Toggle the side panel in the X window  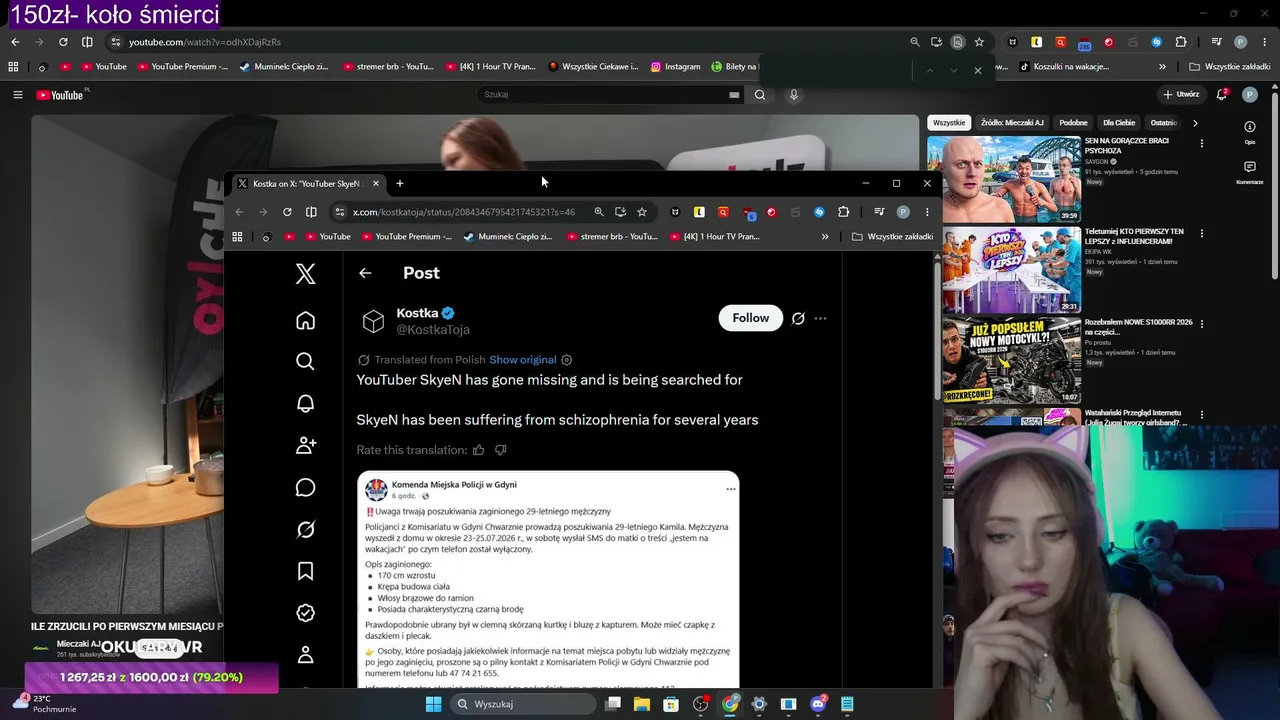[311, 212]
